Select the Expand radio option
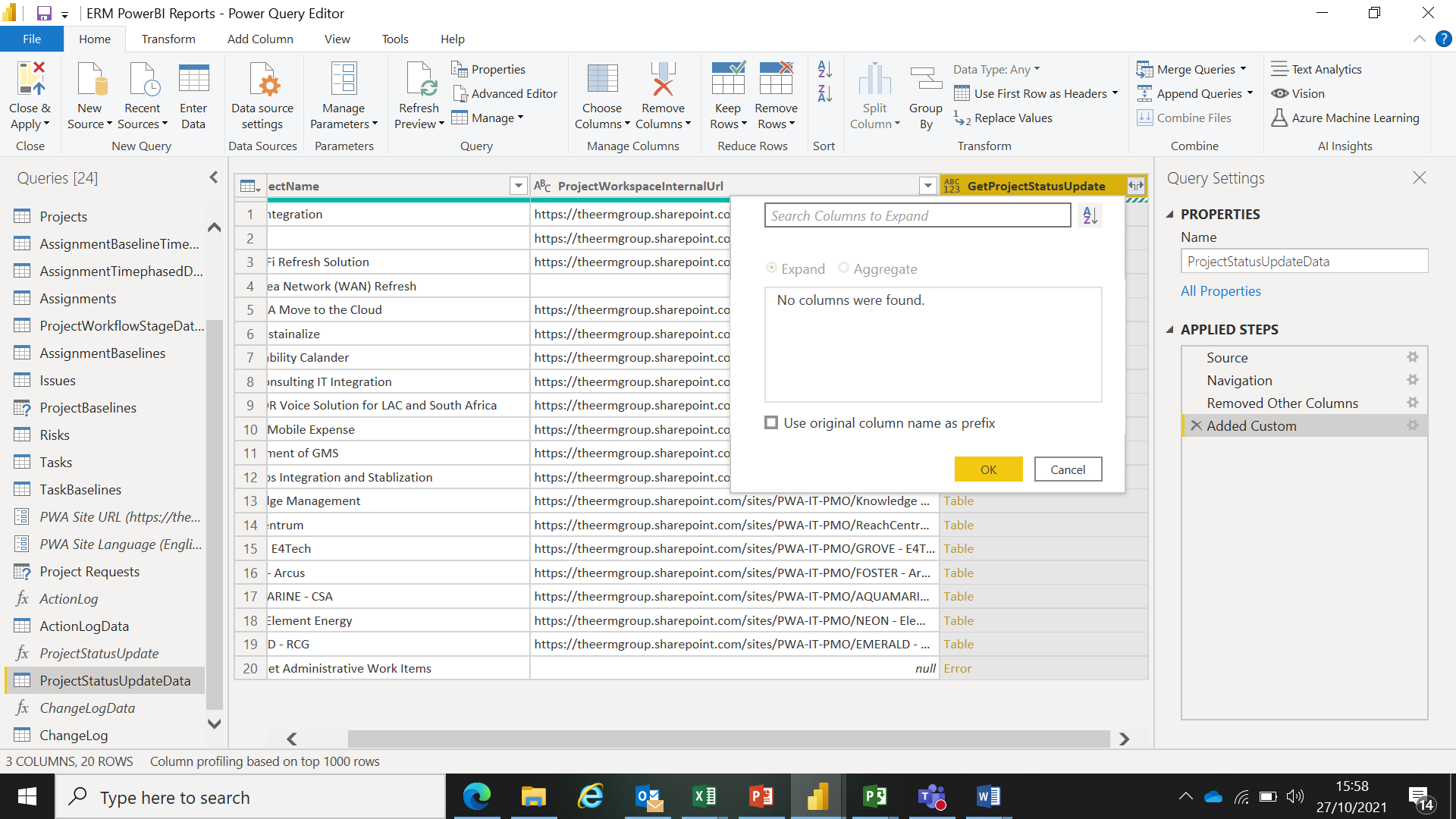1456x819 pixels. coord(772,268)
